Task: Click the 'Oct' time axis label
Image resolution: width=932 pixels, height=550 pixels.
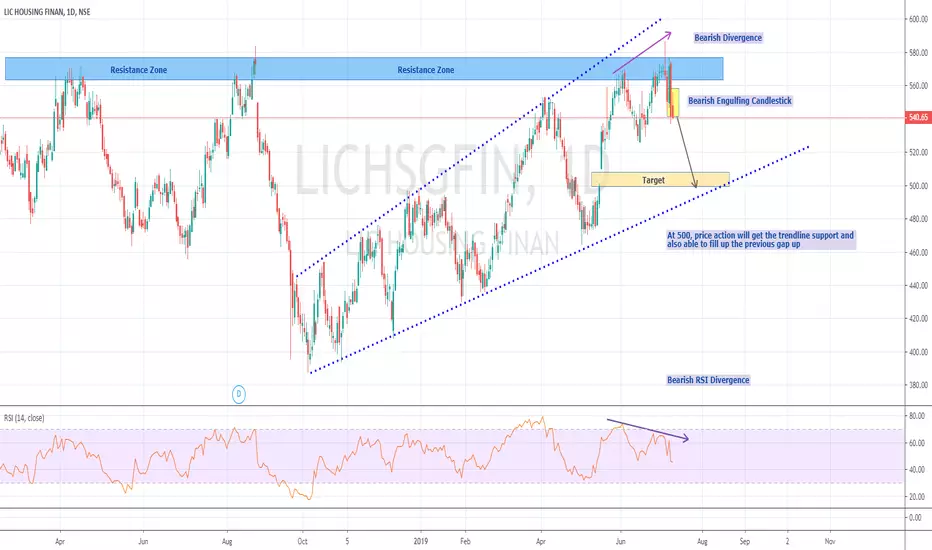Action: coord(303,541)
